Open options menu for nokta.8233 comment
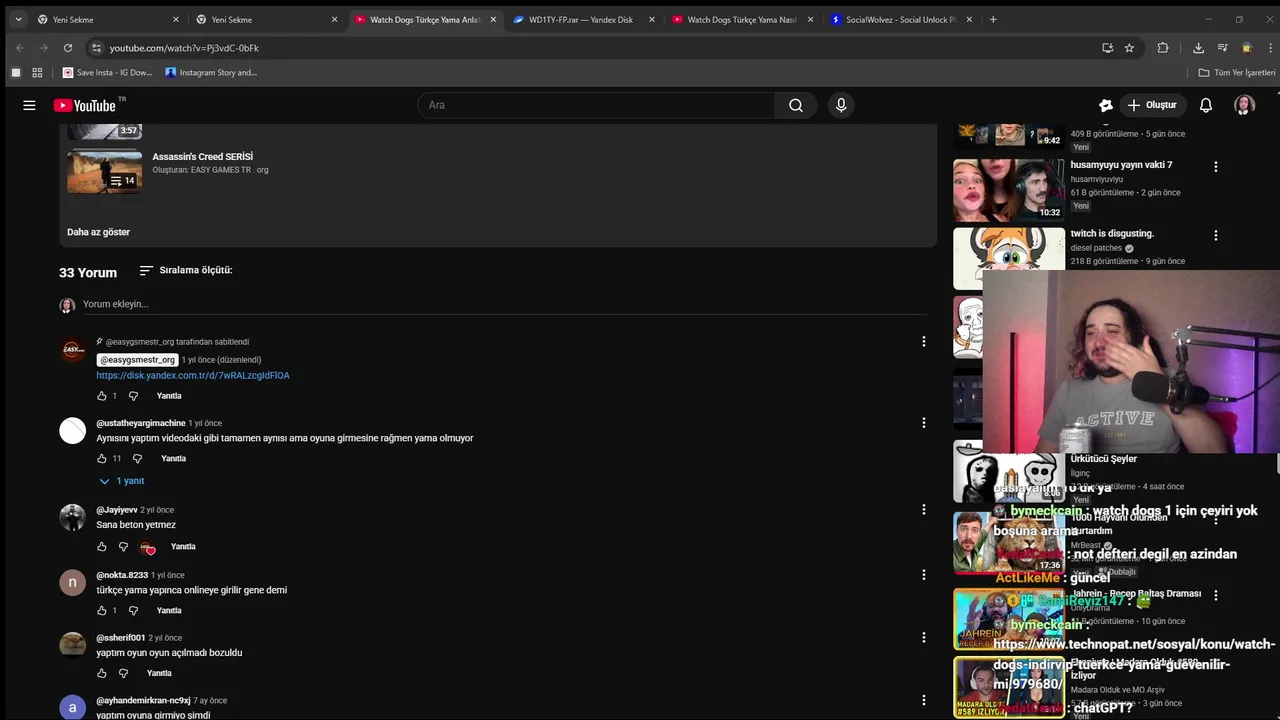 click(x=923, y=575)
